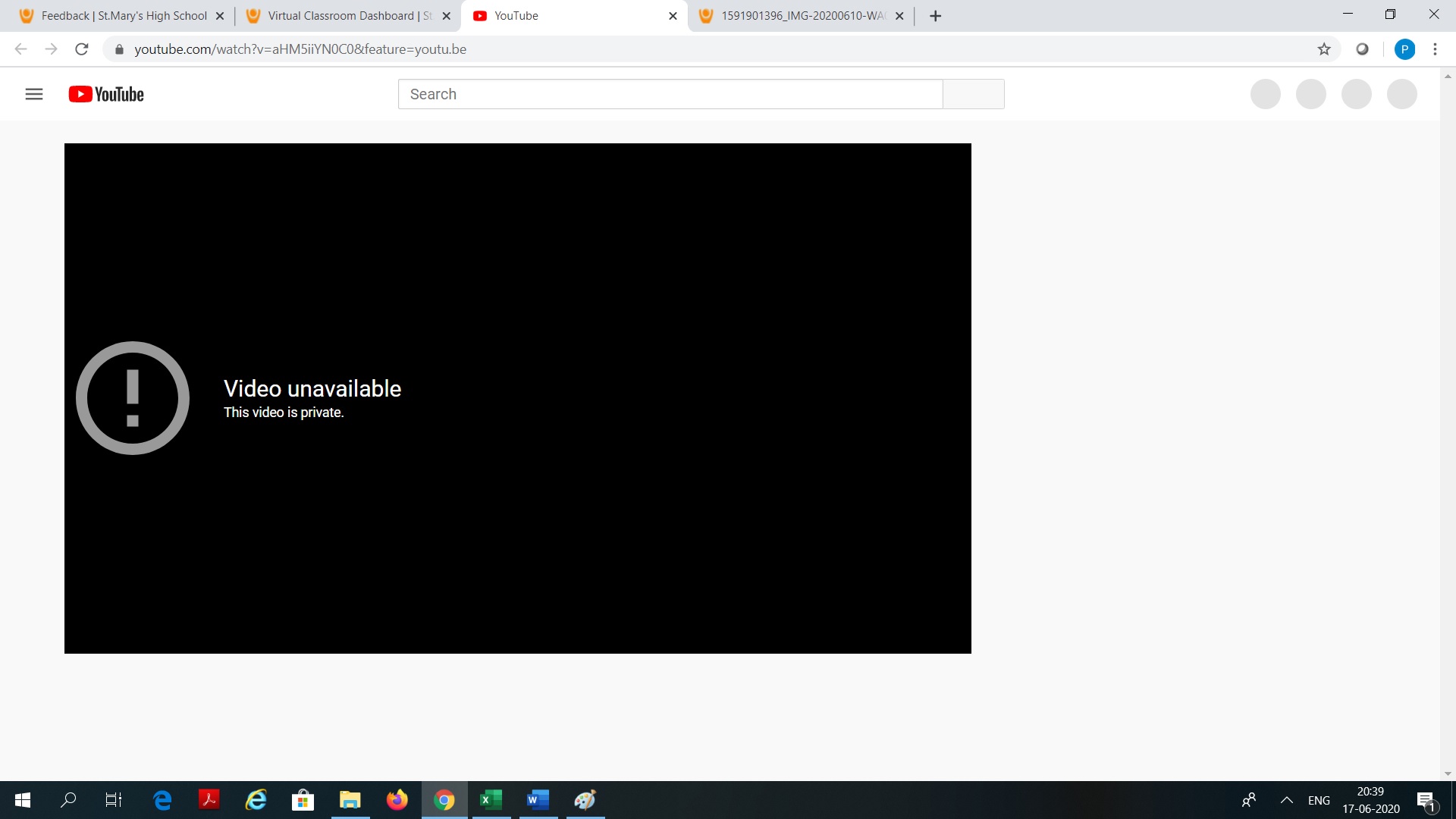Open a new browser tab
This screenshot has height=819, width=1456.
point(936,16)
